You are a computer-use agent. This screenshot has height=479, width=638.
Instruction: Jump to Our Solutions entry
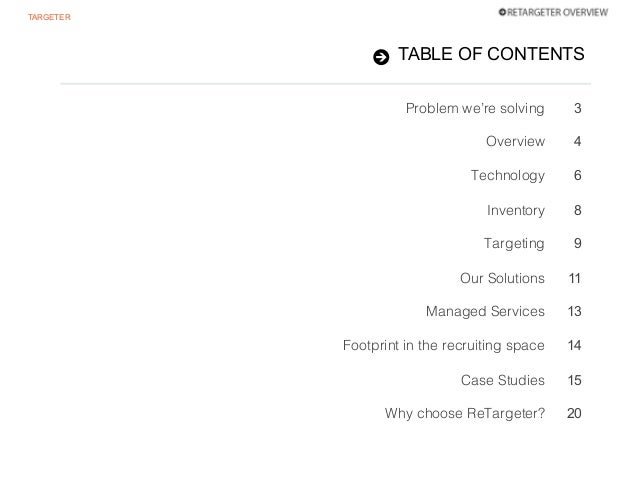(x=502, y=278)
